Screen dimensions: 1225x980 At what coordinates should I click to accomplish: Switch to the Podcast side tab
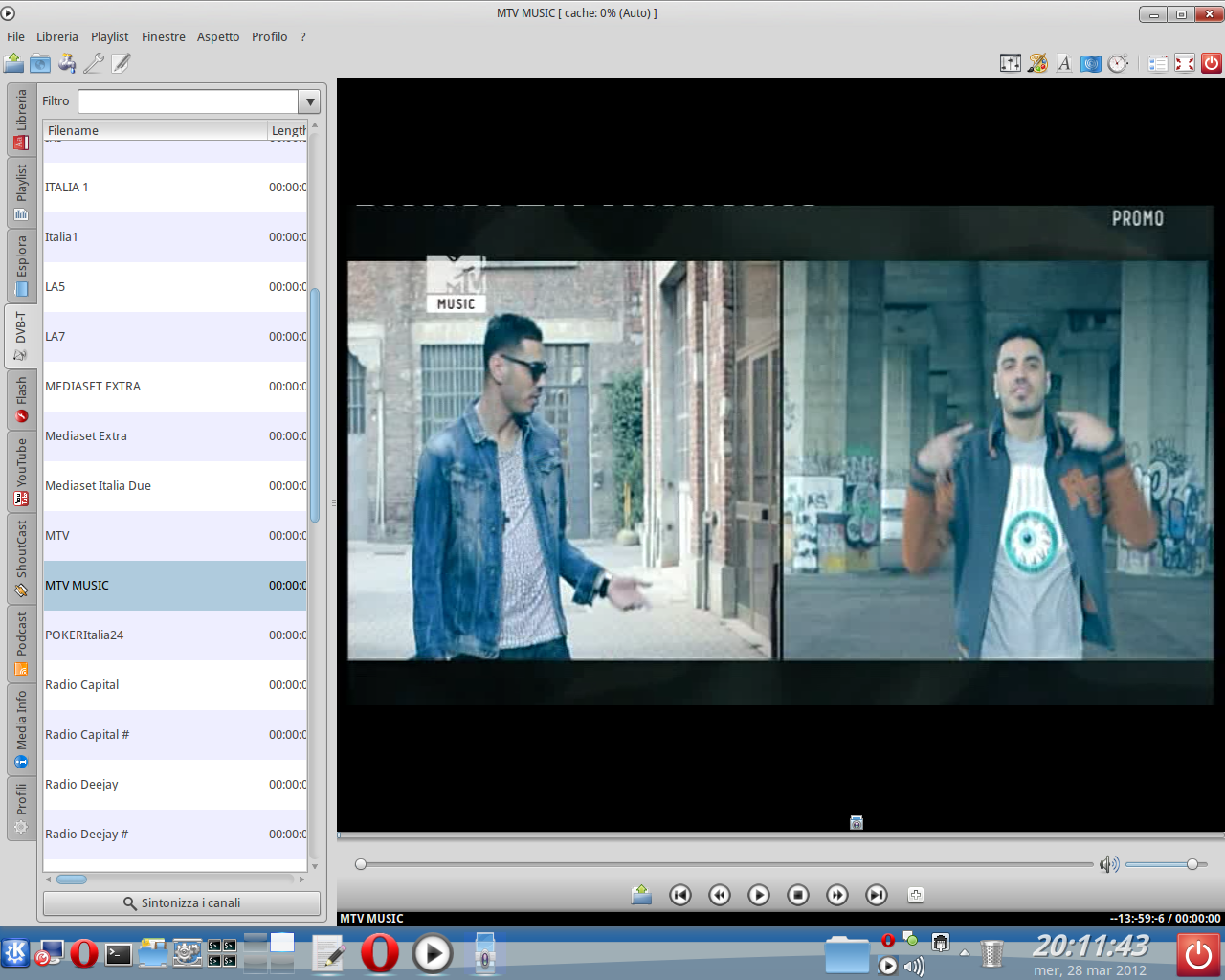pyautogui.click(x=21, y=643)
